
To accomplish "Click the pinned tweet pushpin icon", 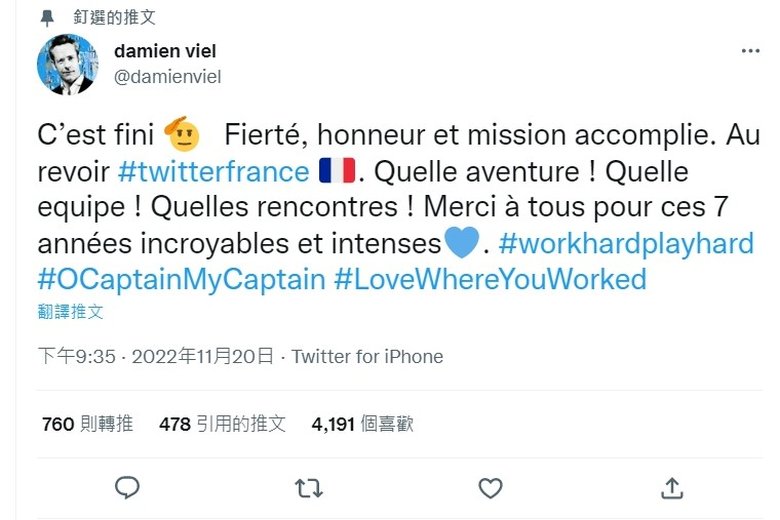I will 47,18.
